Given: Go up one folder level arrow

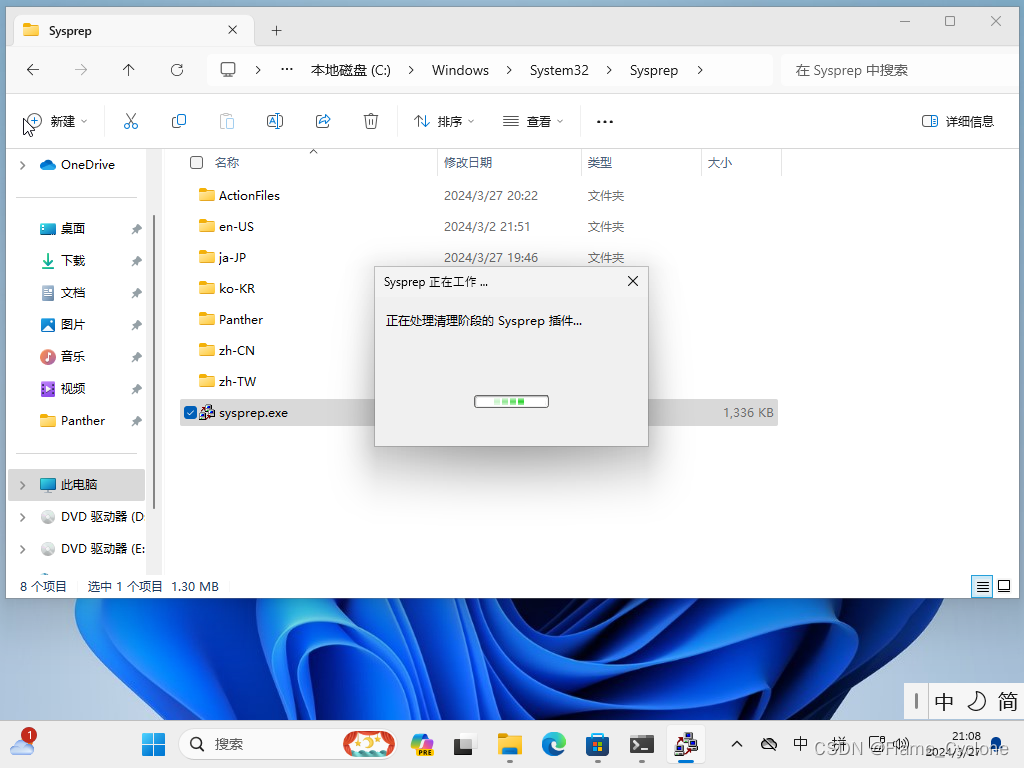Looking at the screenshot, I should point(129,70).
